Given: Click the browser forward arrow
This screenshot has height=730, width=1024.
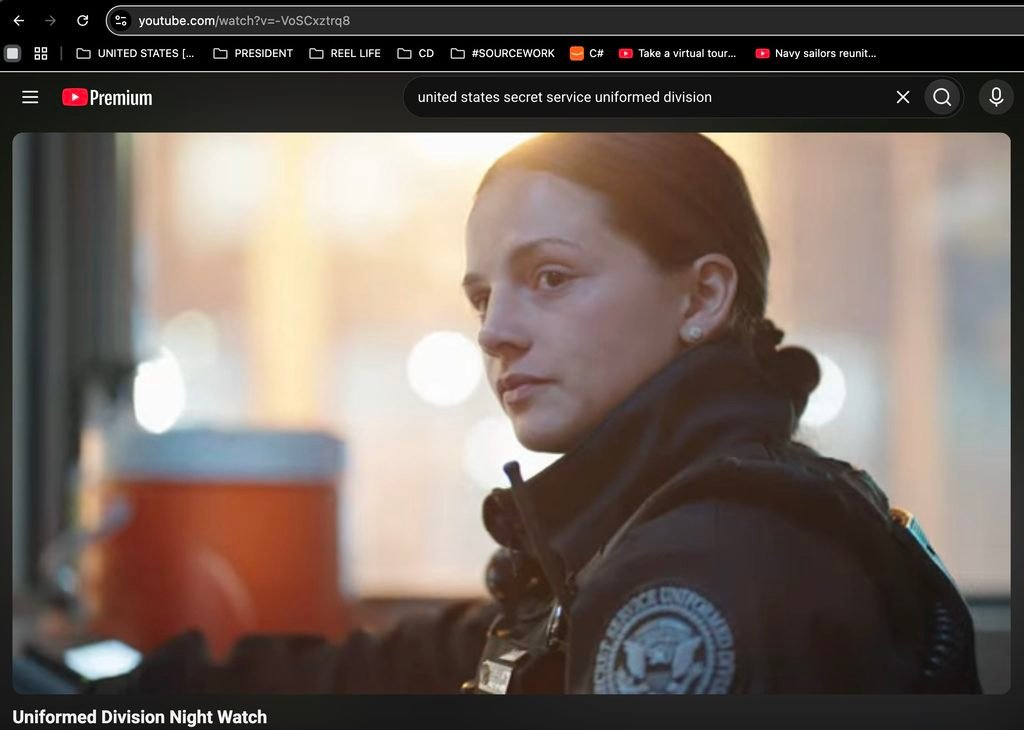Looking at the screenshot, I should tap(50, 21).
